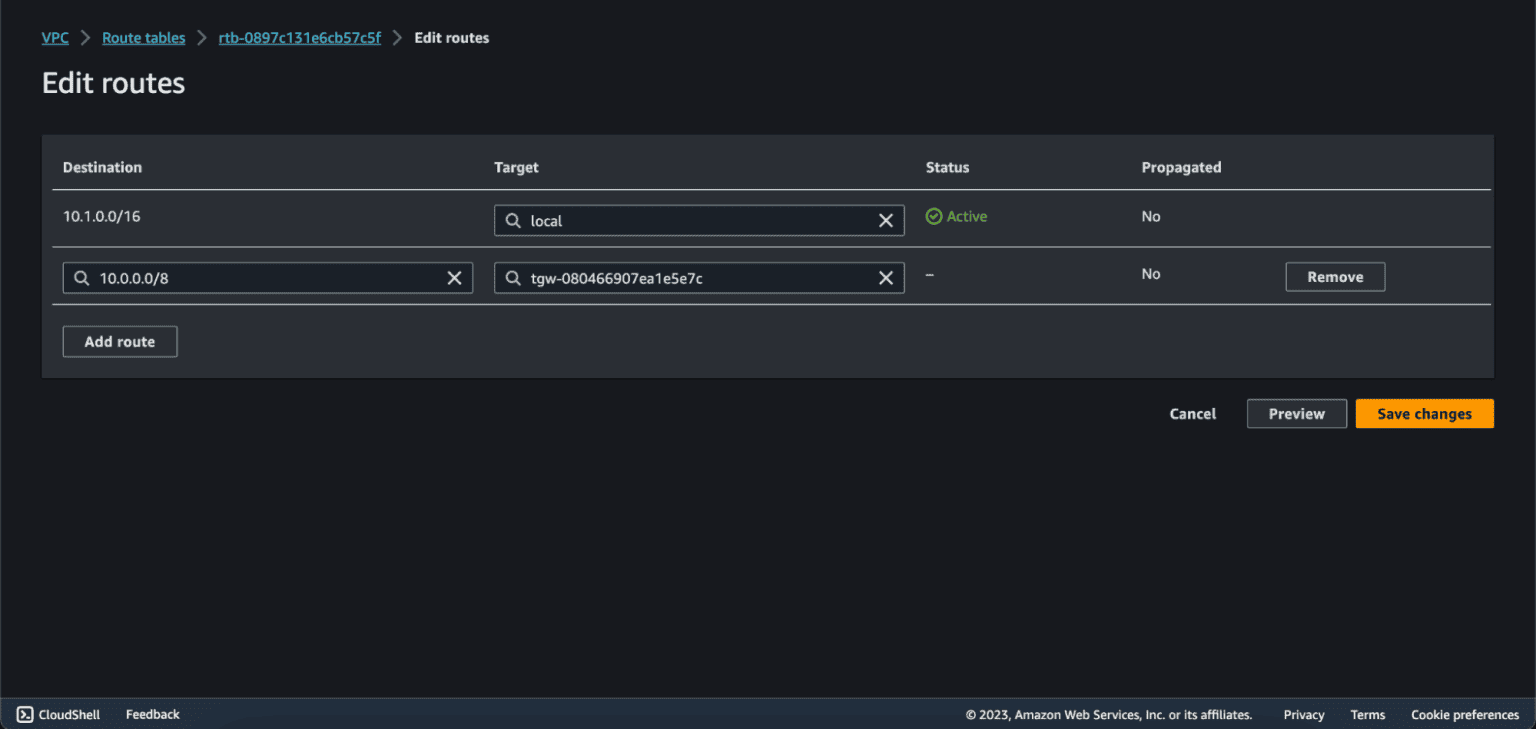Open the Route tables breadcrumb
The height and width of the screenshot is (729, 1536).
pyautogui.click(x=143, y=37)
